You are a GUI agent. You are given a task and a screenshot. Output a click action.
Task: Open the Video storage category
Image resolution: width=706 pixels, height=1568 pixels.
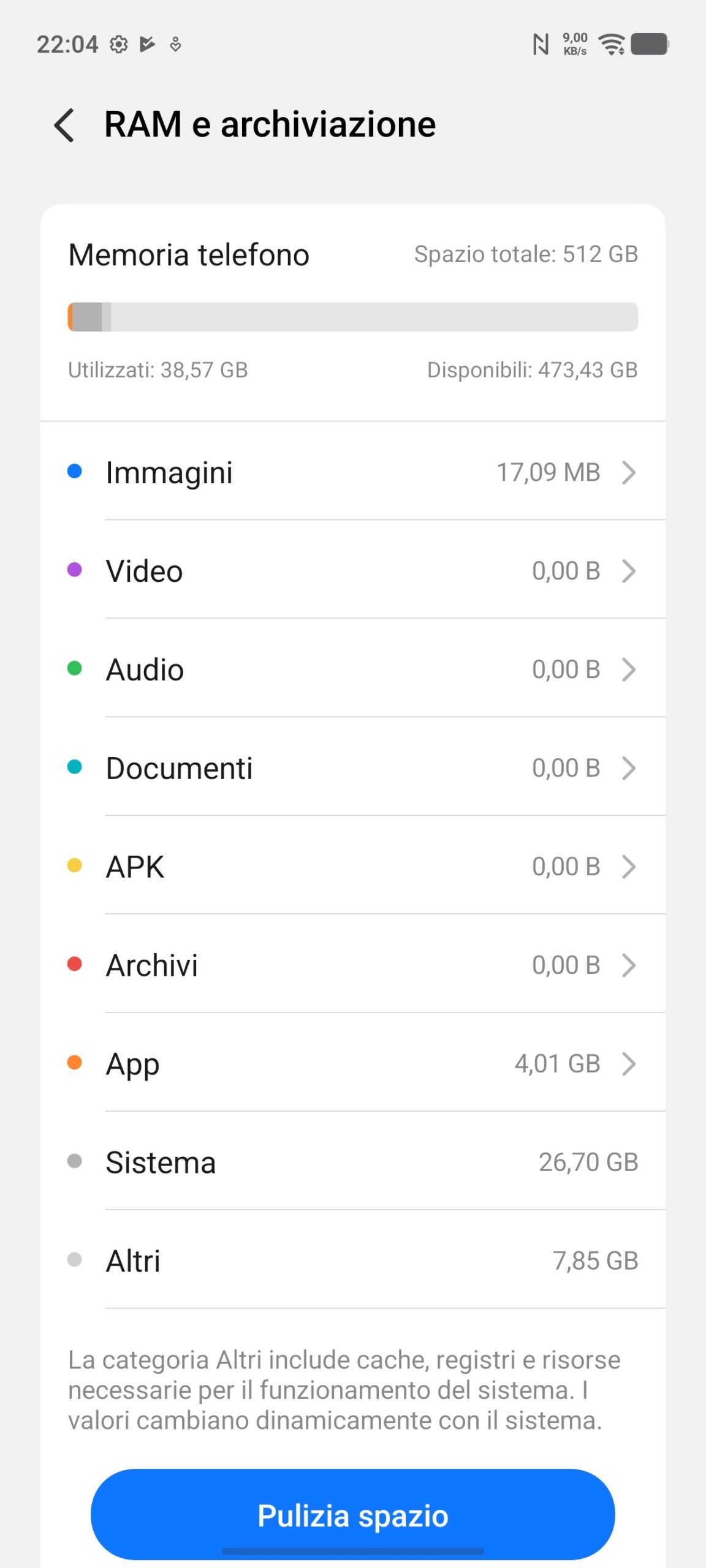352,571
